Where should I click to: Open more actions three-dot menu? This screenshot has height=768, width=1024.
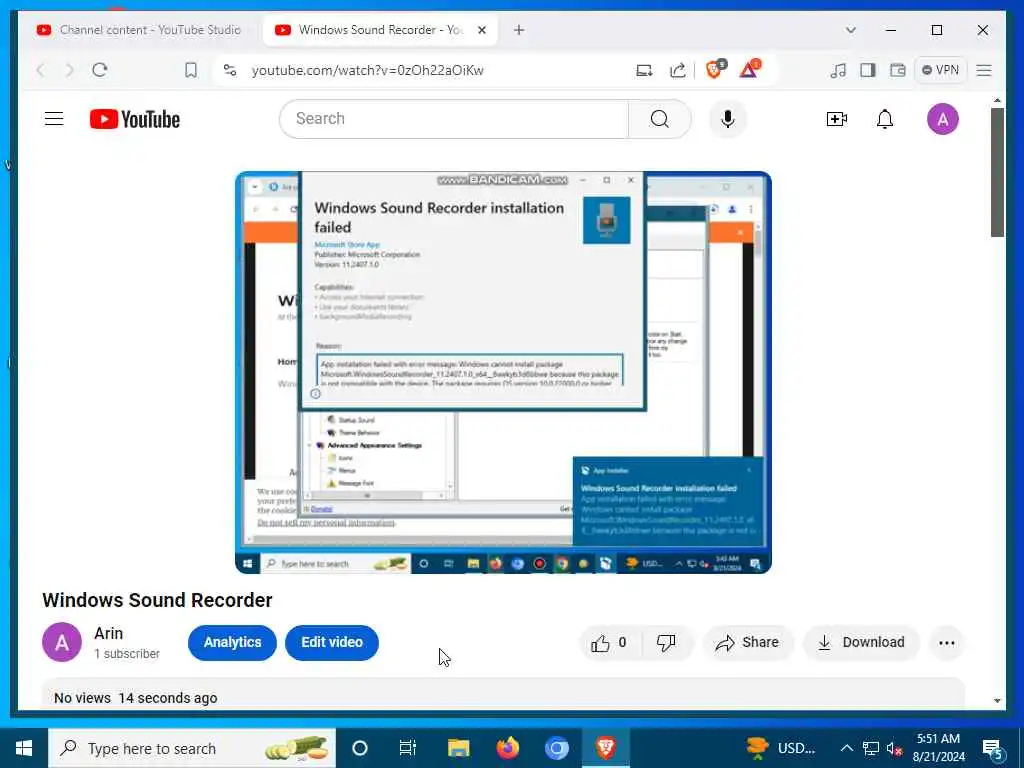coord(946,643)
